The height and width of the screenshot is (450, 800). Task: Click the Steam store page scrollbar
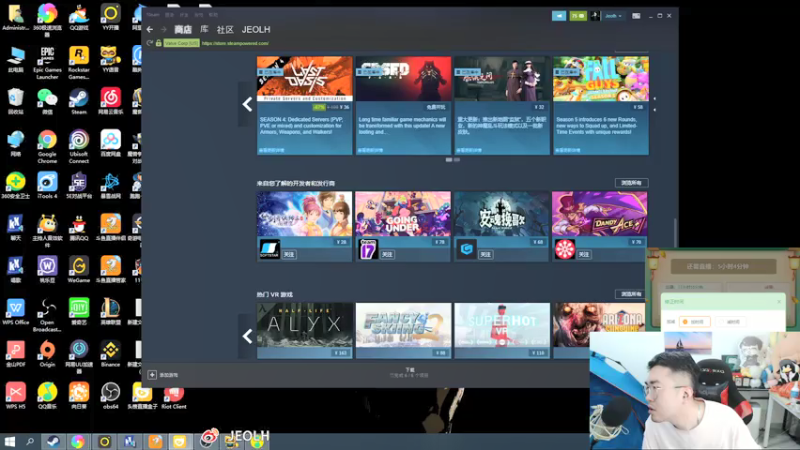pos(676,232)
